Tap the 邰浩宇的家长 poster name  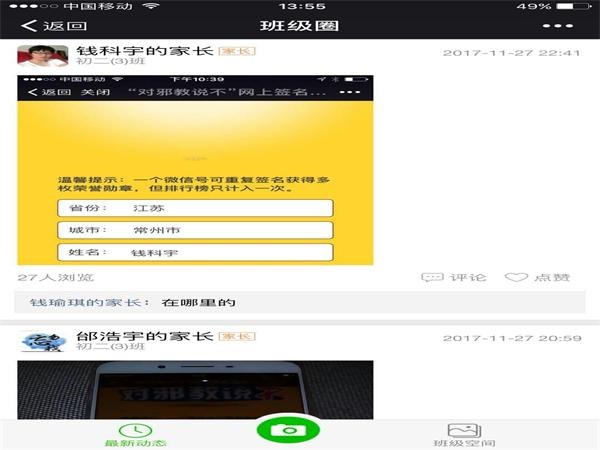[x=144, y=336]
